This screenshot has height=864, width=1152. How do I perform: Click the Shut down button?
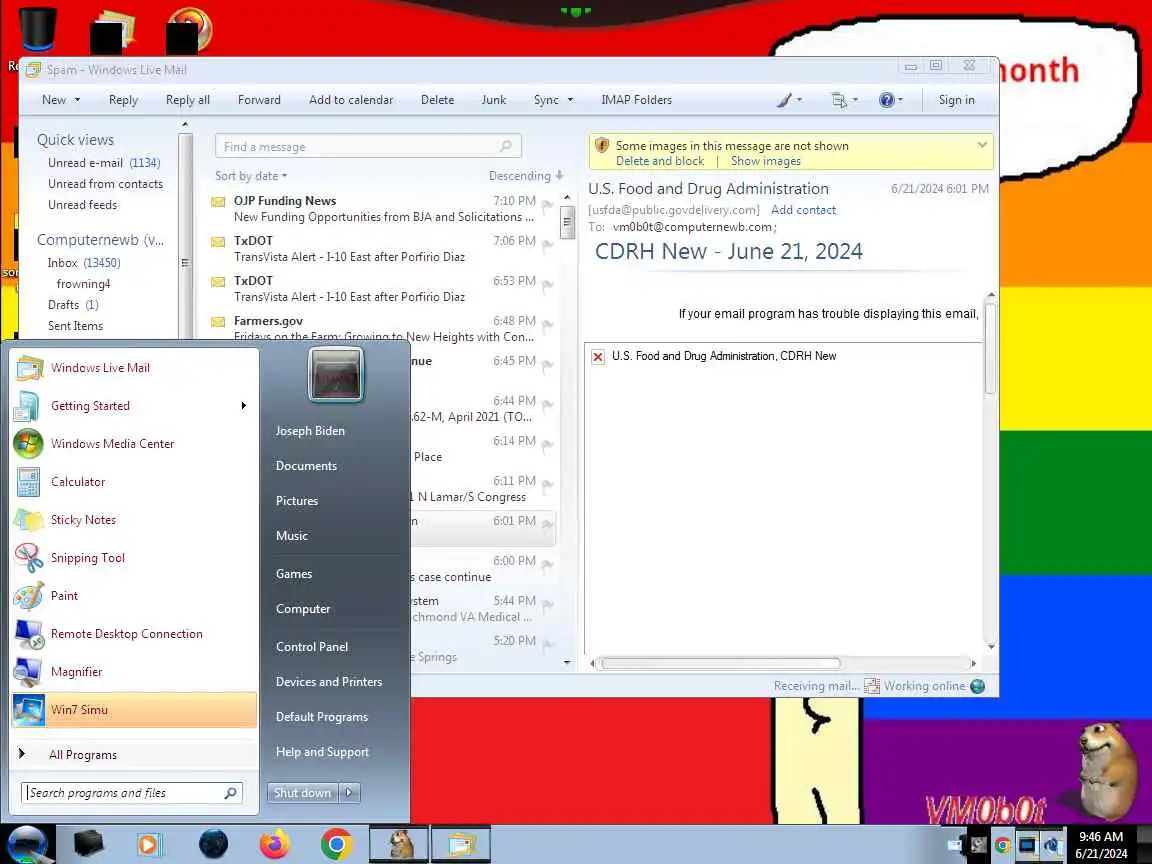pos(303,793)
